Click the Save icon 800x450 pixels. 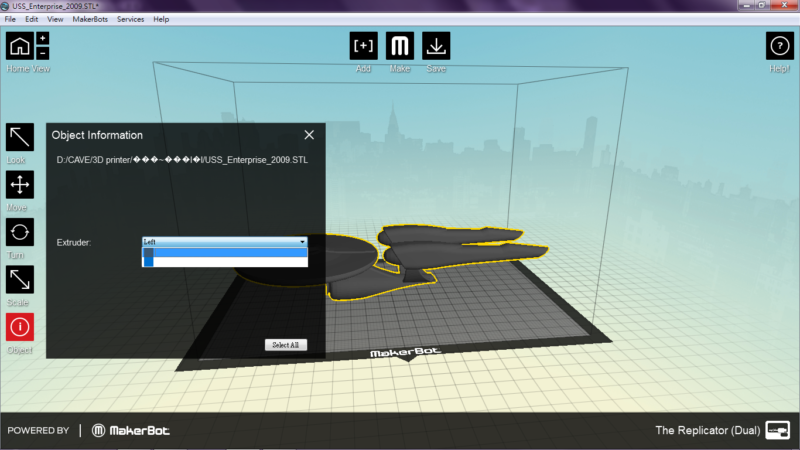tap(436, 46)
